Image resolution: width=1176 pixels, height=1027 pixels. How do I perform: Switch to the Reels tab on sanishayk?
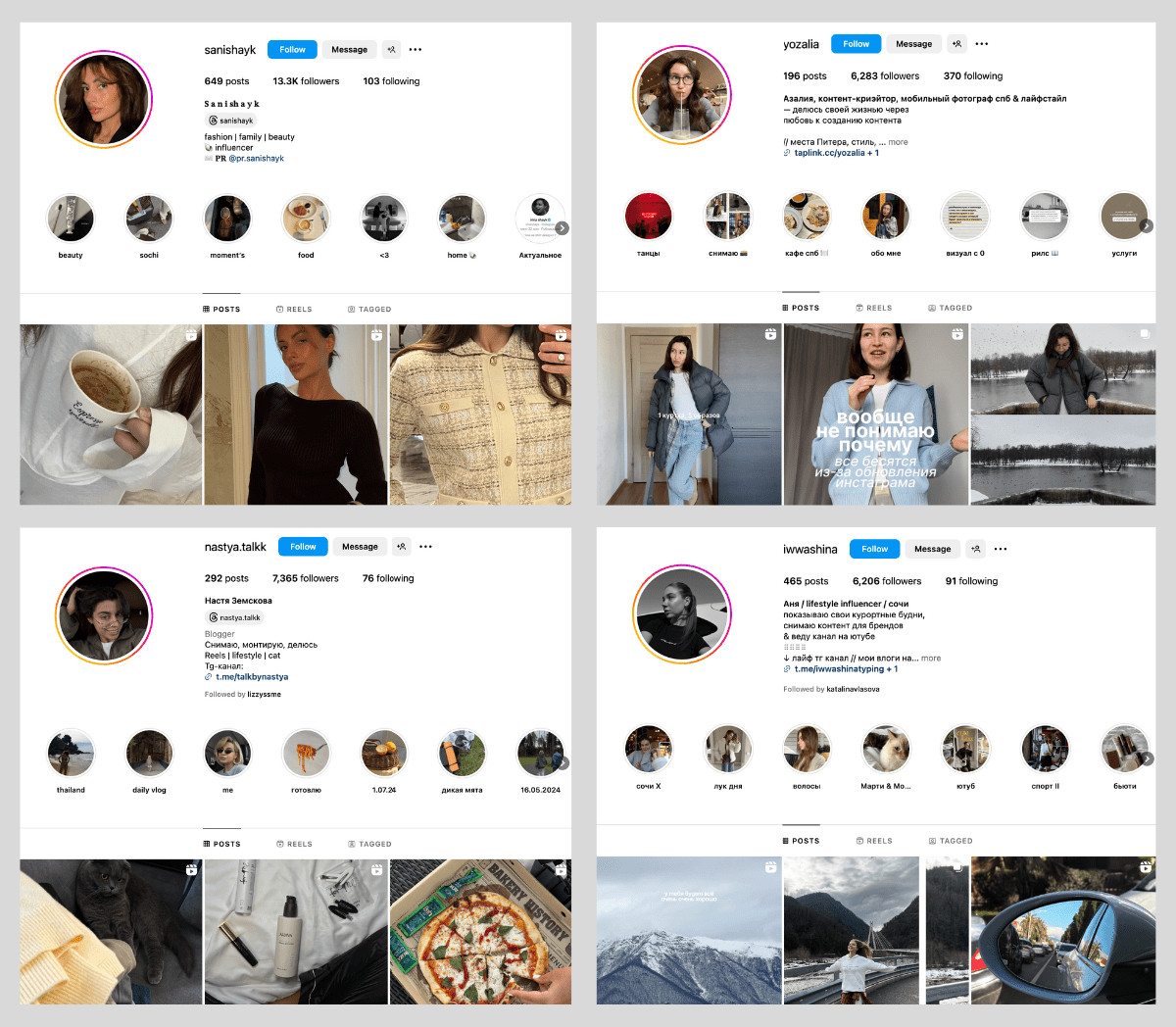(294, 310)
